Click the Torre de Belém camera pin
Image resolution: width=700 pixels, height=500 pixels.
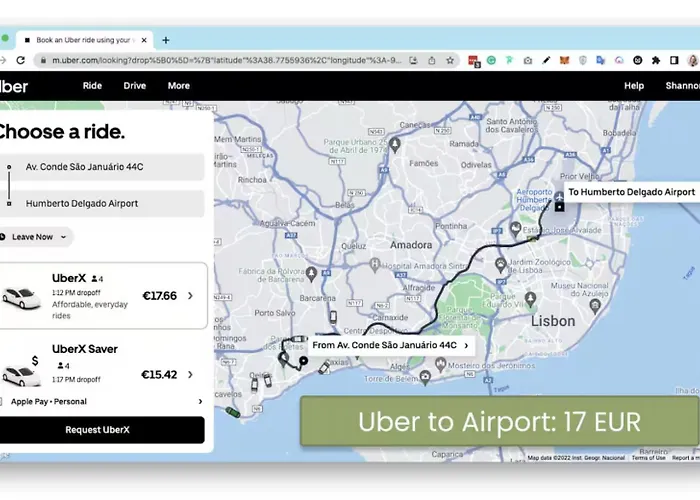(x=425, y=377)
